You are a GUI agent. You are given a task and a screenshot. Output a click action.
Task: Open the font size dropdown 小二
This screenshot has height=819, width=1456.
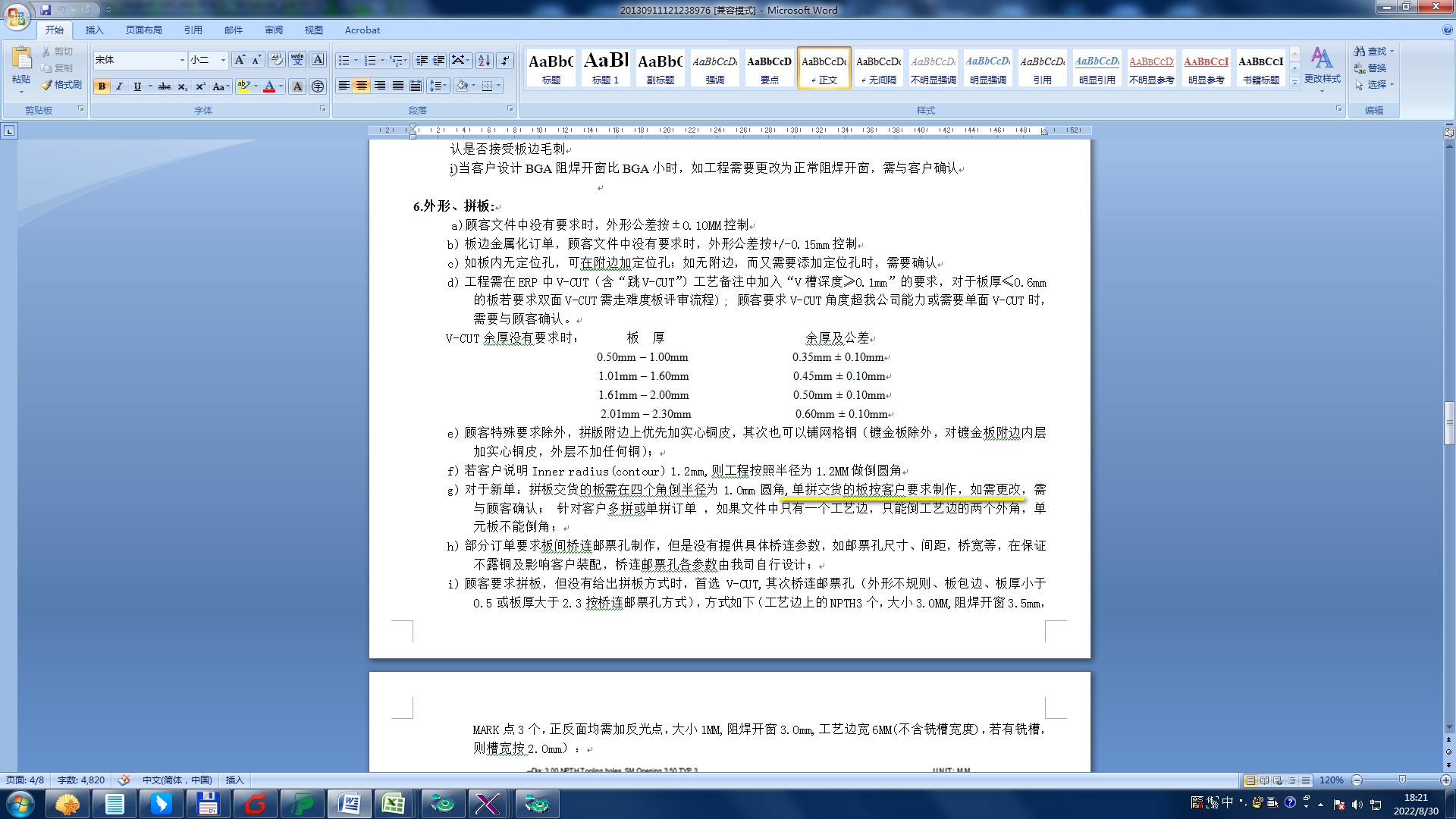(223, 60)
